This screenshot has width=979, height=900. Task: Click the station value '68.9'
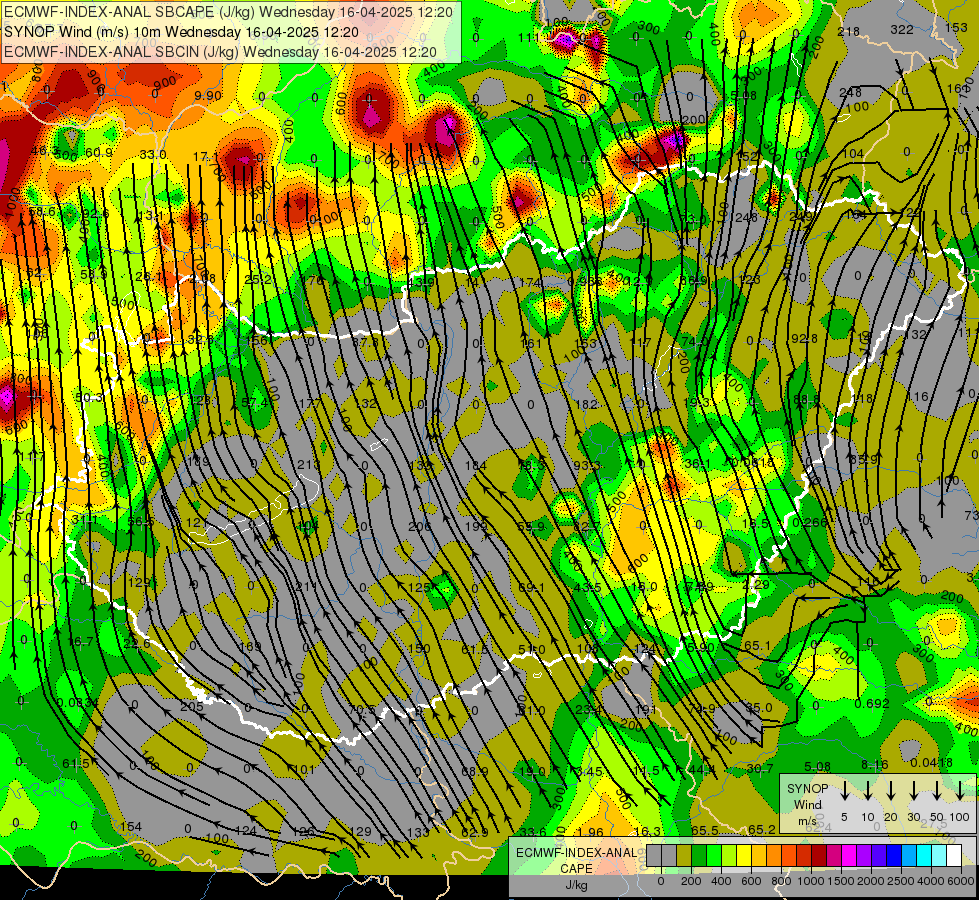[475, 771]
